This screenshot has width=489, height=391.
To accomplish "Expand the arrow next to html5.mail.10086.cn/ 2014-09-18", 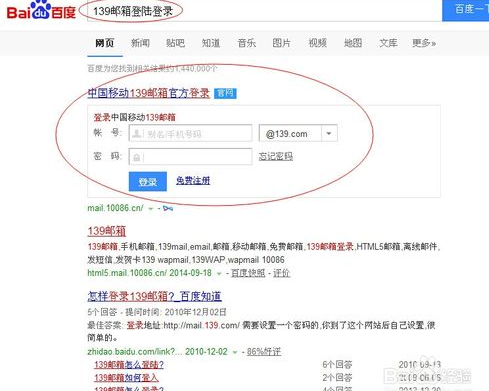I will coord(219,274).
